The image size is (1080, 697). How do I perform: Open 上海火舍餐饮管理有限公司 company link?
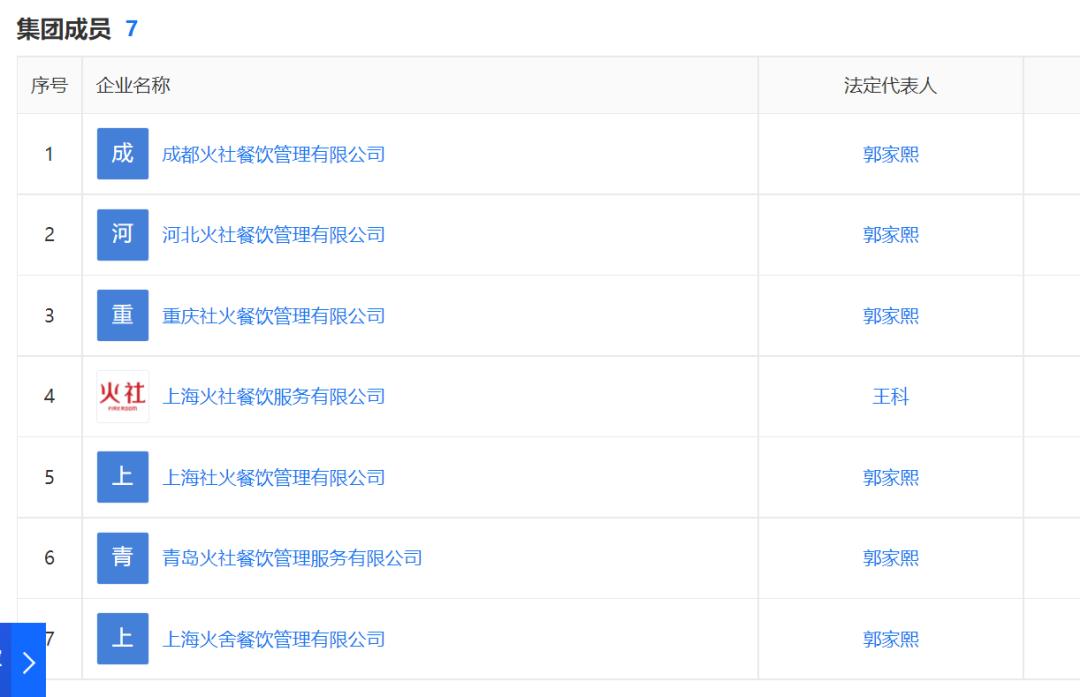point(273,639)
